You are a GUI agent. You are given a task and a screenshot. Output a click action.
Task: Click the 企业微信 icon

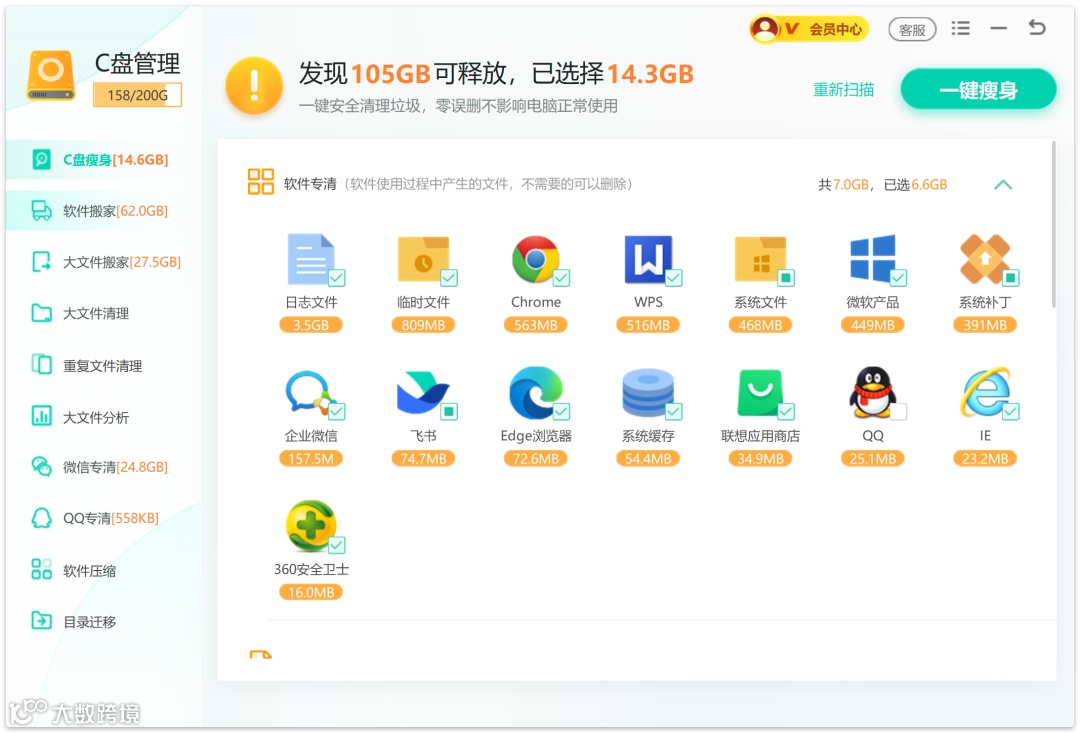tap(309, 393)
